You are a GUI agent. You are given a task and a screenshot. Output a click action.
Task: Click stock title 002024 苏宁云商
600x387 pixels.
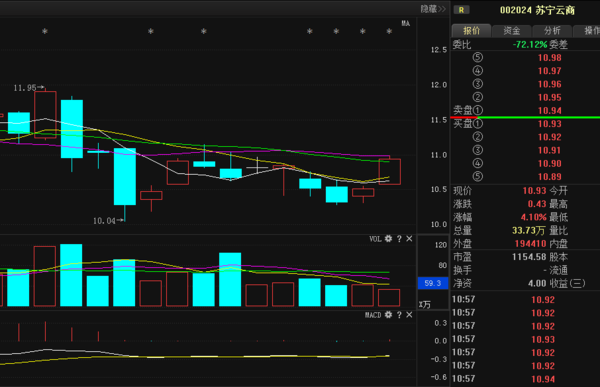[x=537, y=10]
